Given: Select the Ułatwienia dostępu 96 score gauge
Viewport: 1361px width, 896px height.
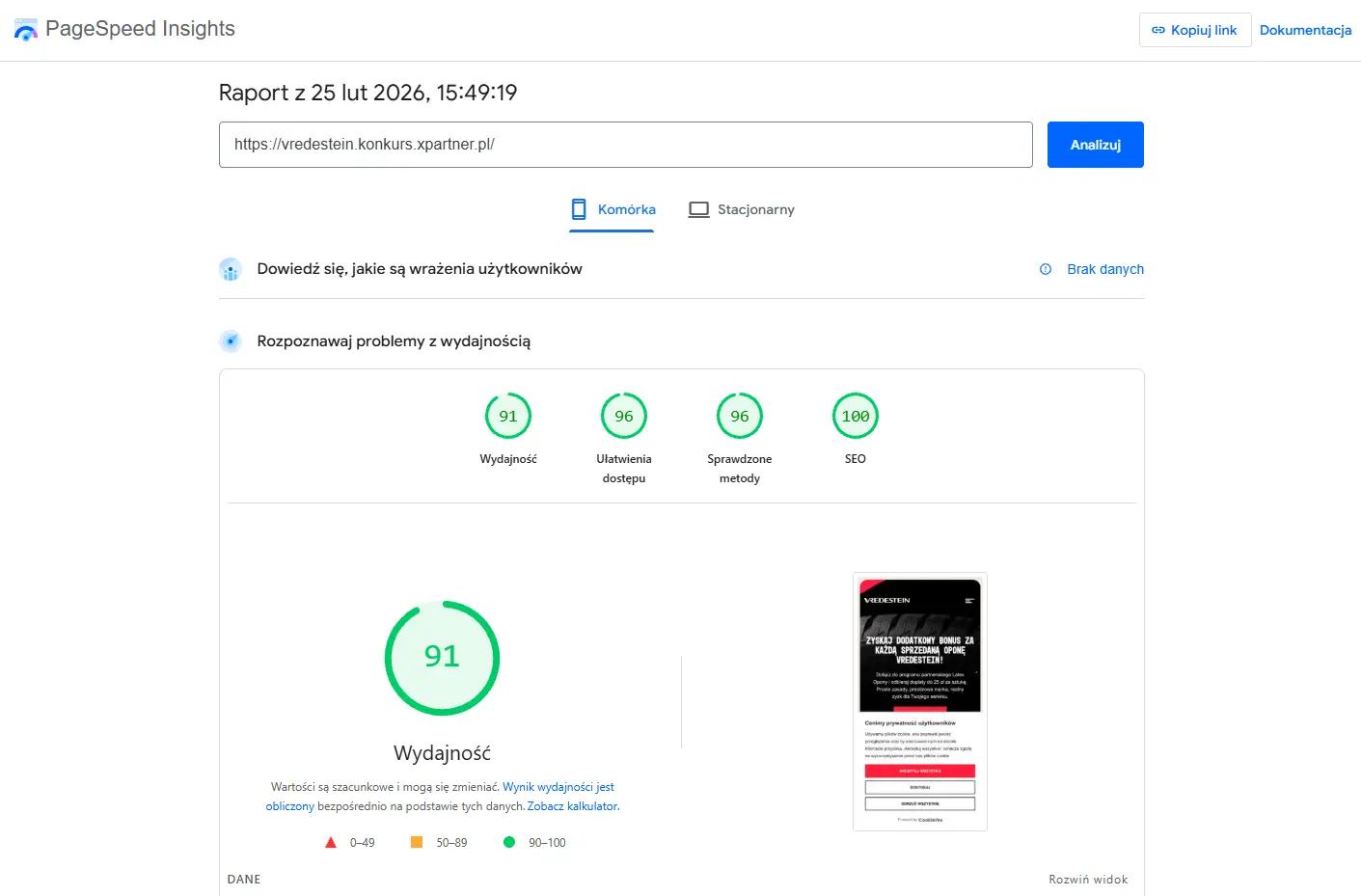Looking at the screenshot, I should coord(624,417).
